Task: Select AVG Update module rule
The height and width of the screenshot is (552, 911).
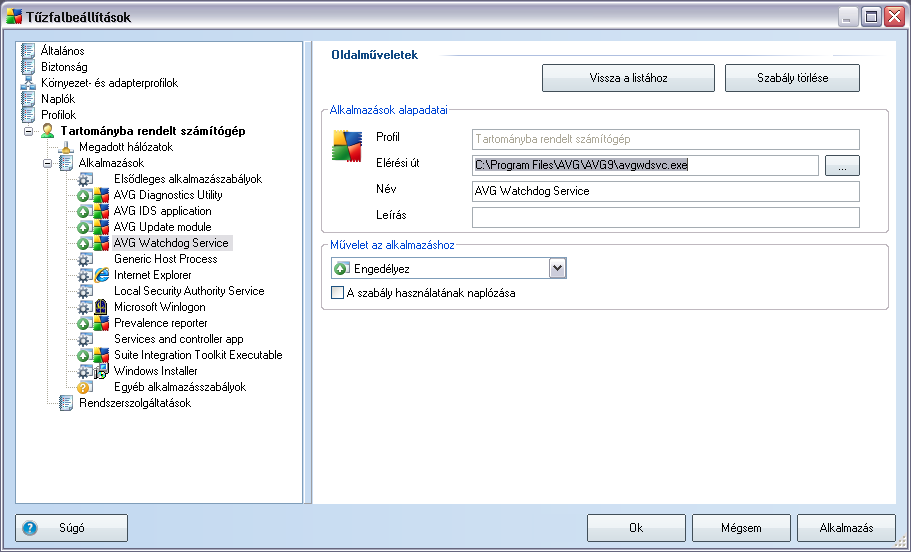Action: [162, 227]
